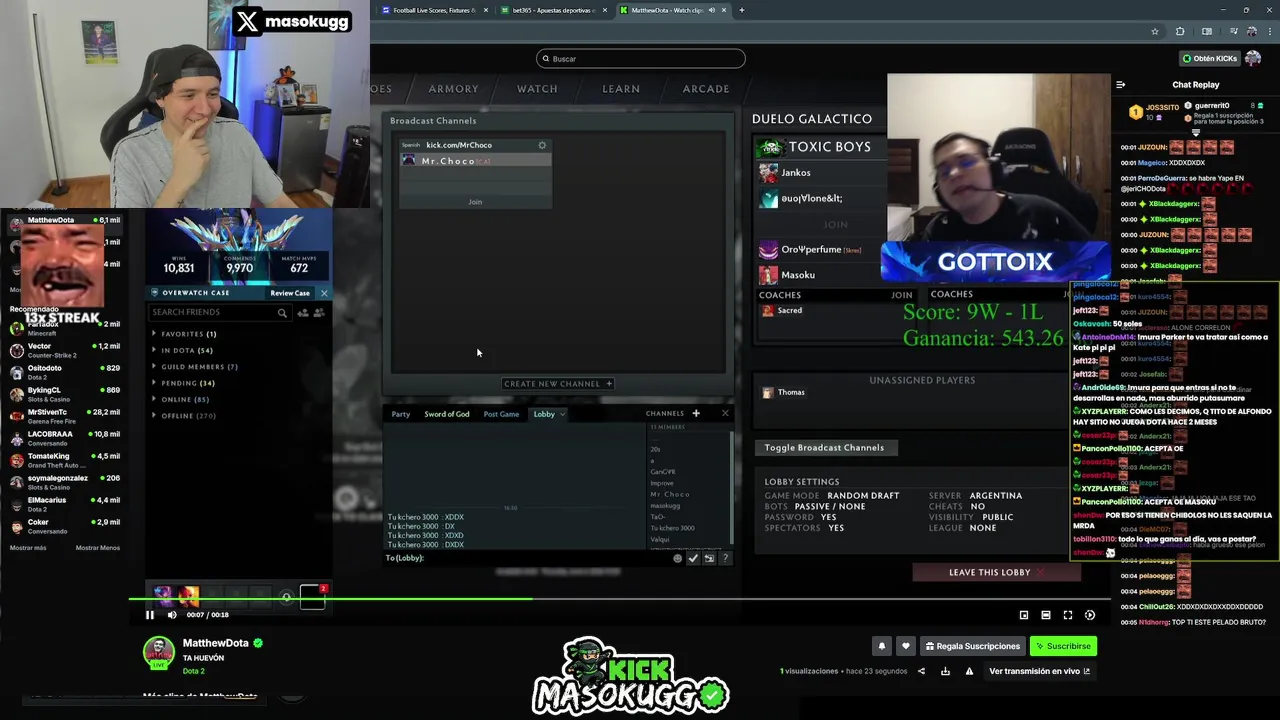
Task: Report the clip via the warning icon
Action: (x=969, y=671)
